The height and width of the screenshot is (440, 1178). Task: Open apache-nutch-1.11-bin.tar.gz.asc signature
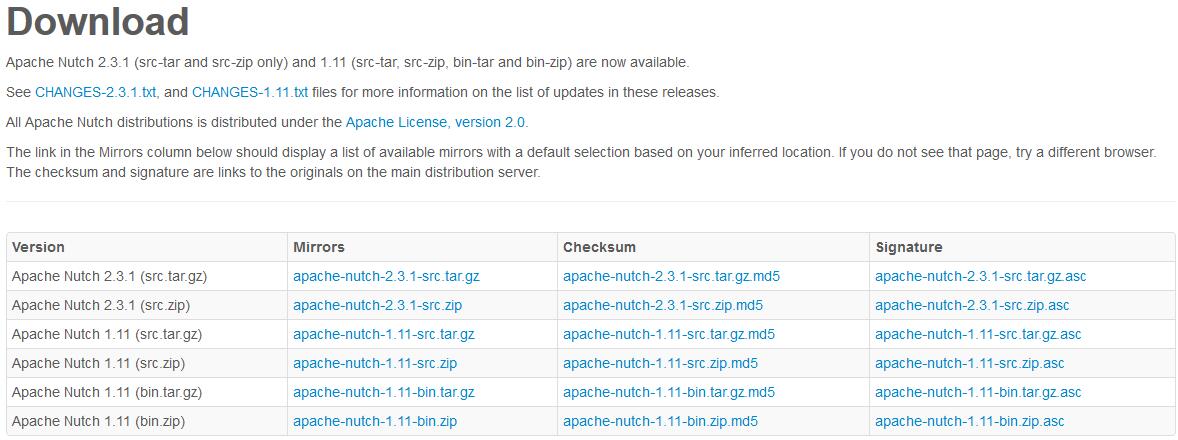point(978,392)
